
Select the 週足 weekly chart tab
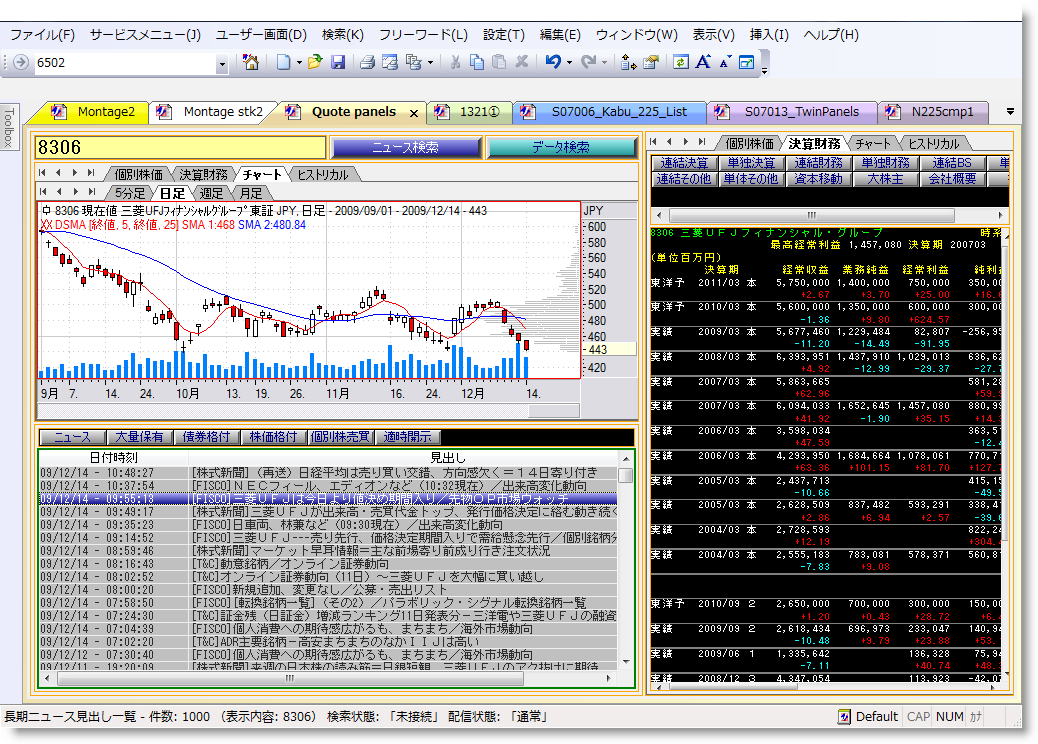pos(212,193)
